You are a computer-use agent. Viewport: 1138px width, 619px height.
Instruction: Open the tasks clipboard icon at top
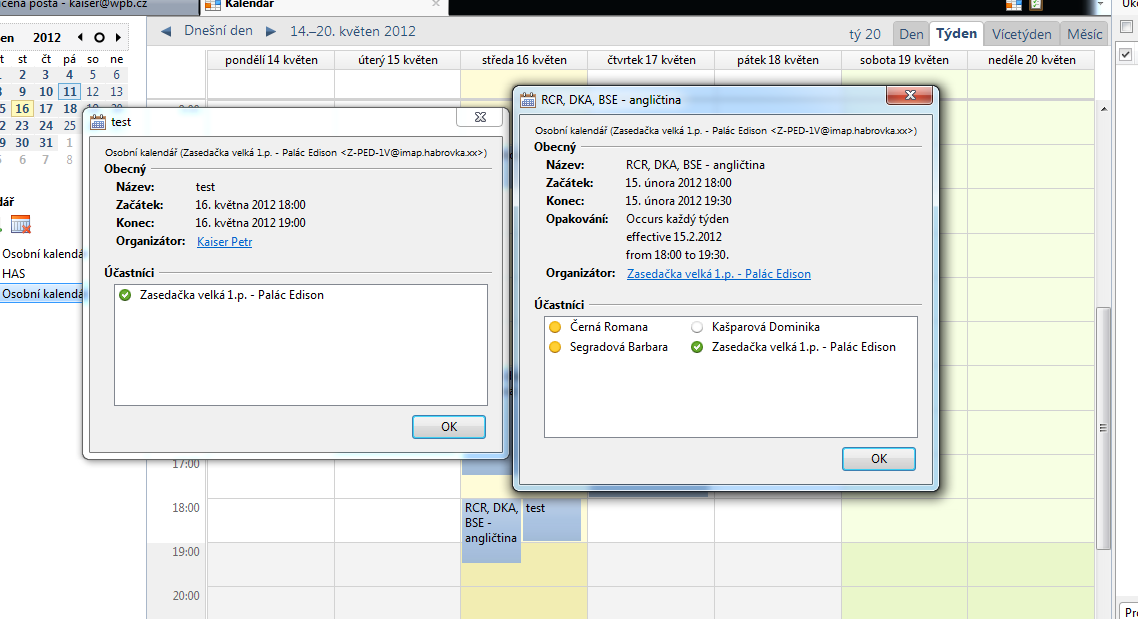tap(1036, 5)
